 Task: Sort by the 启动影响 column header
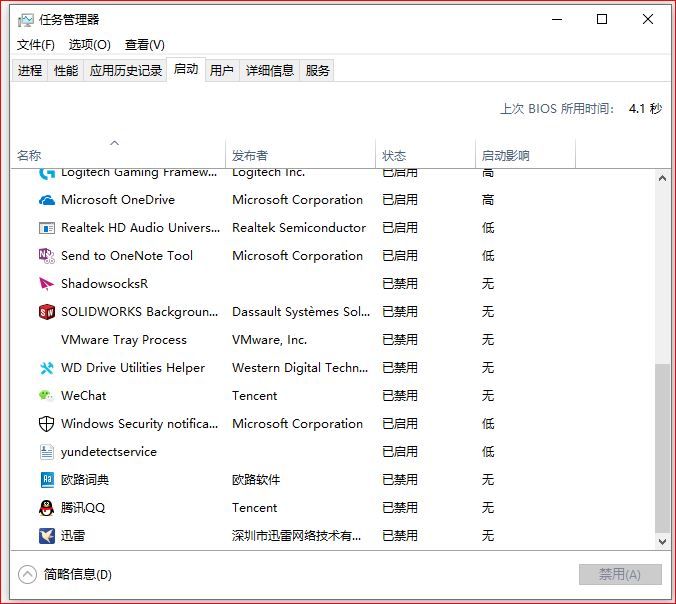coord(526,154)
